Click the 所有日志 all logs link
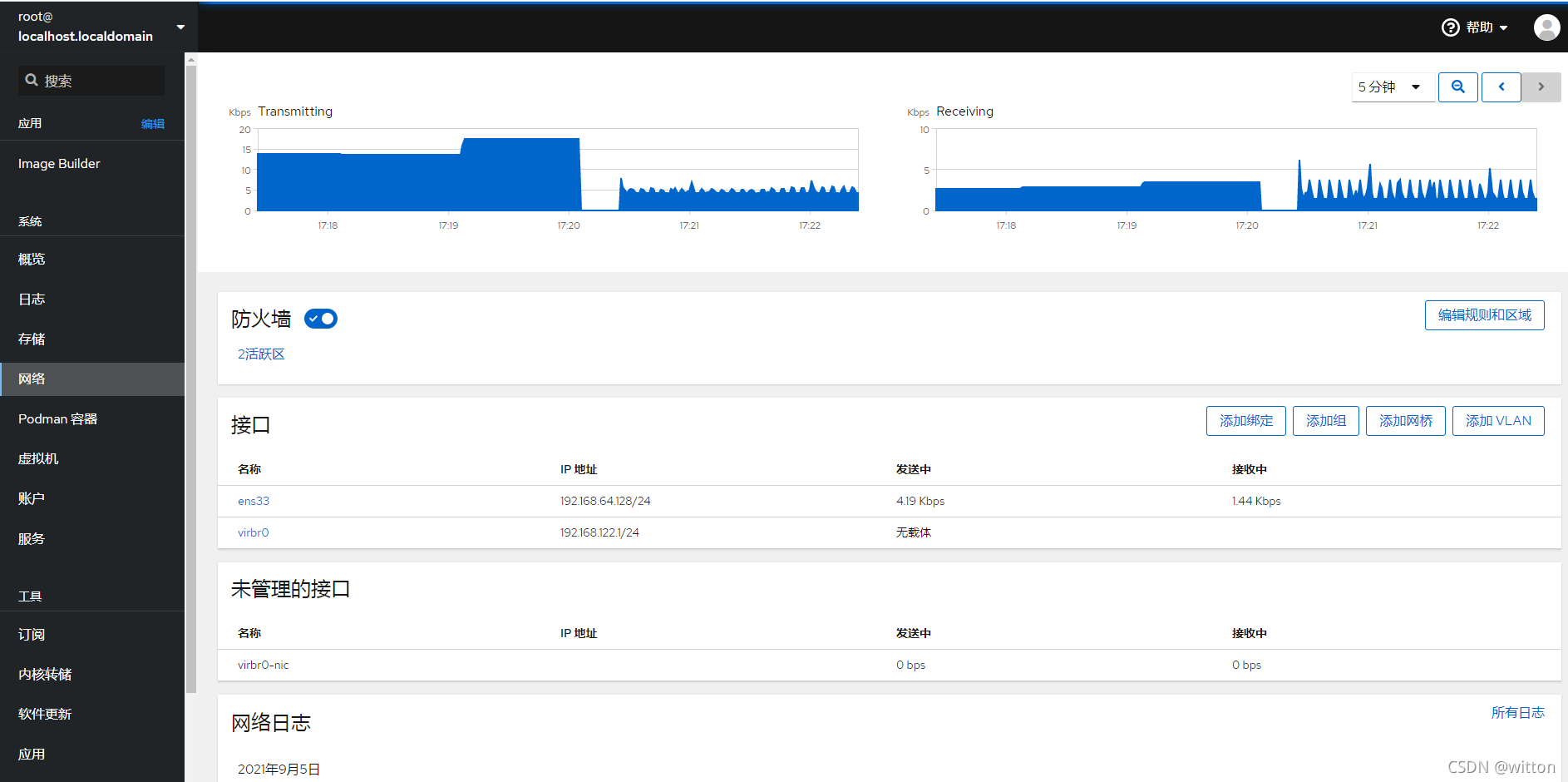The image size is (1568, 782). [1517, 713]
